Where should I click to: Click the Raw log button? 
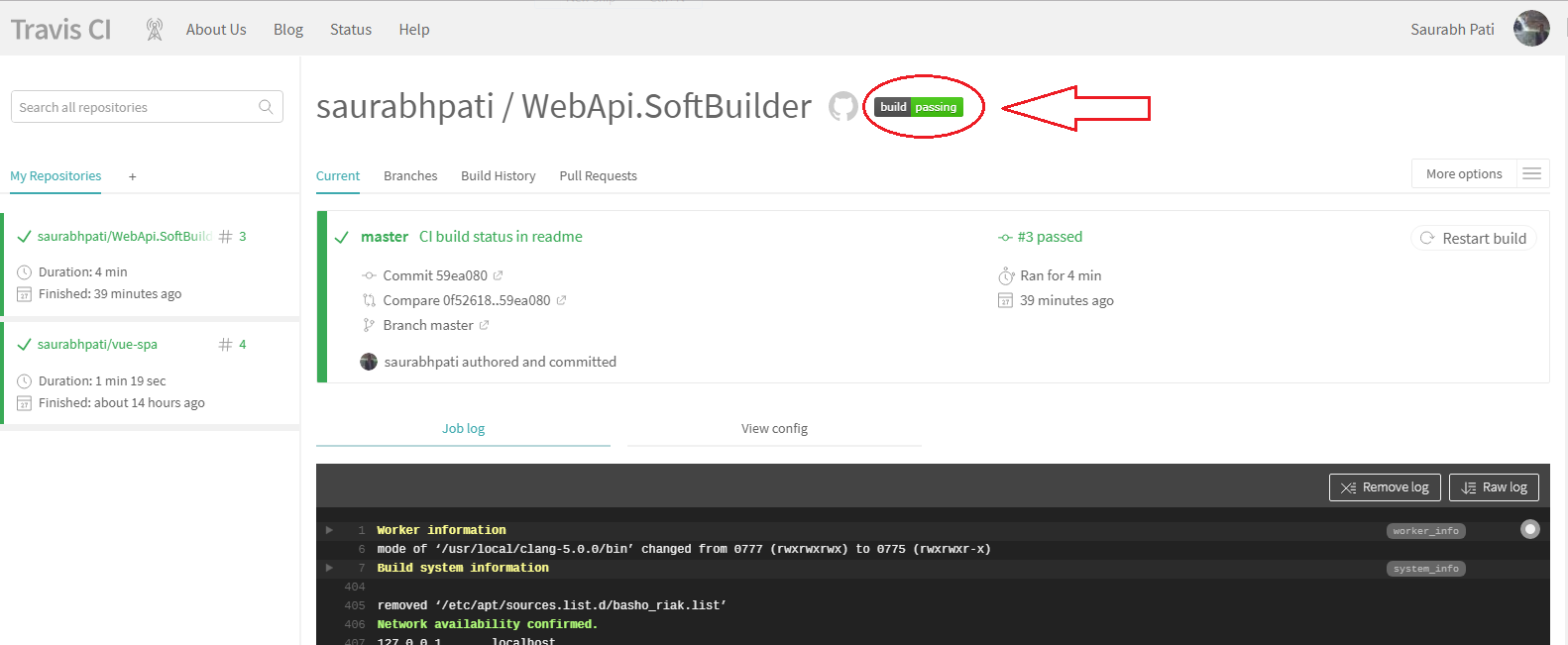click(1494, 487)
